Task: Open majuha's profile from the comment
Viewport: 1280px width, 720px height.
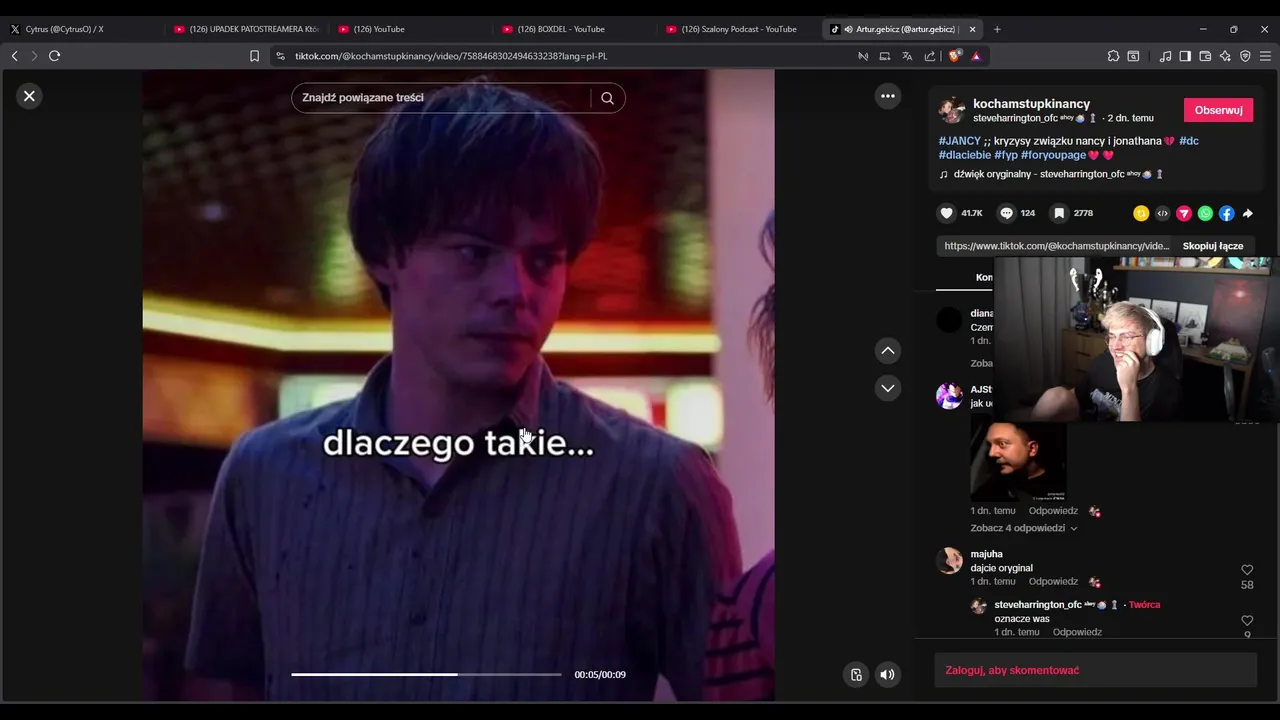Action: 986,554
